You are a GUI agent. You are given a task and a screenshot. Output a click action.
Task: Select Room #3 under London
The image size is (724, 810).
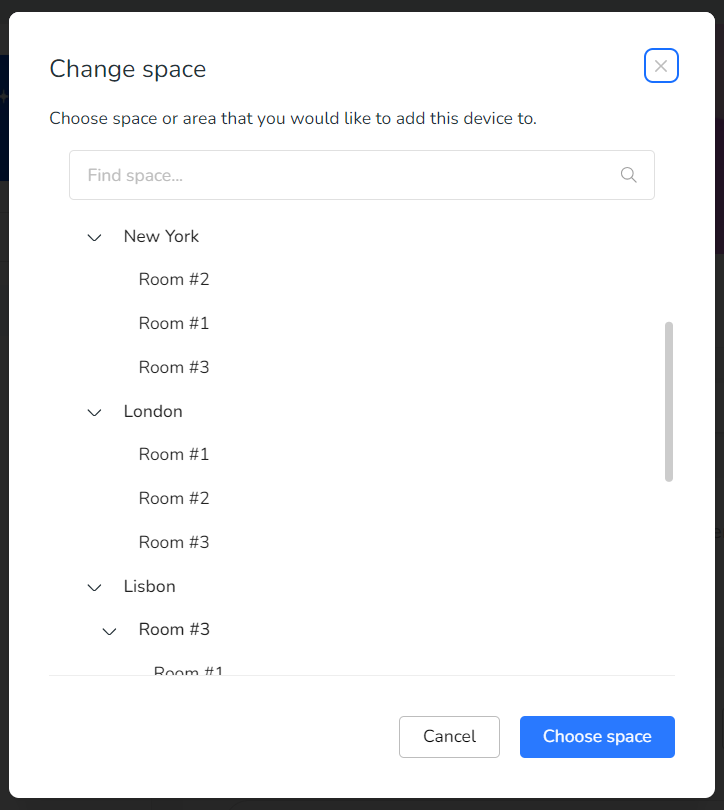(x=174, y=542)
